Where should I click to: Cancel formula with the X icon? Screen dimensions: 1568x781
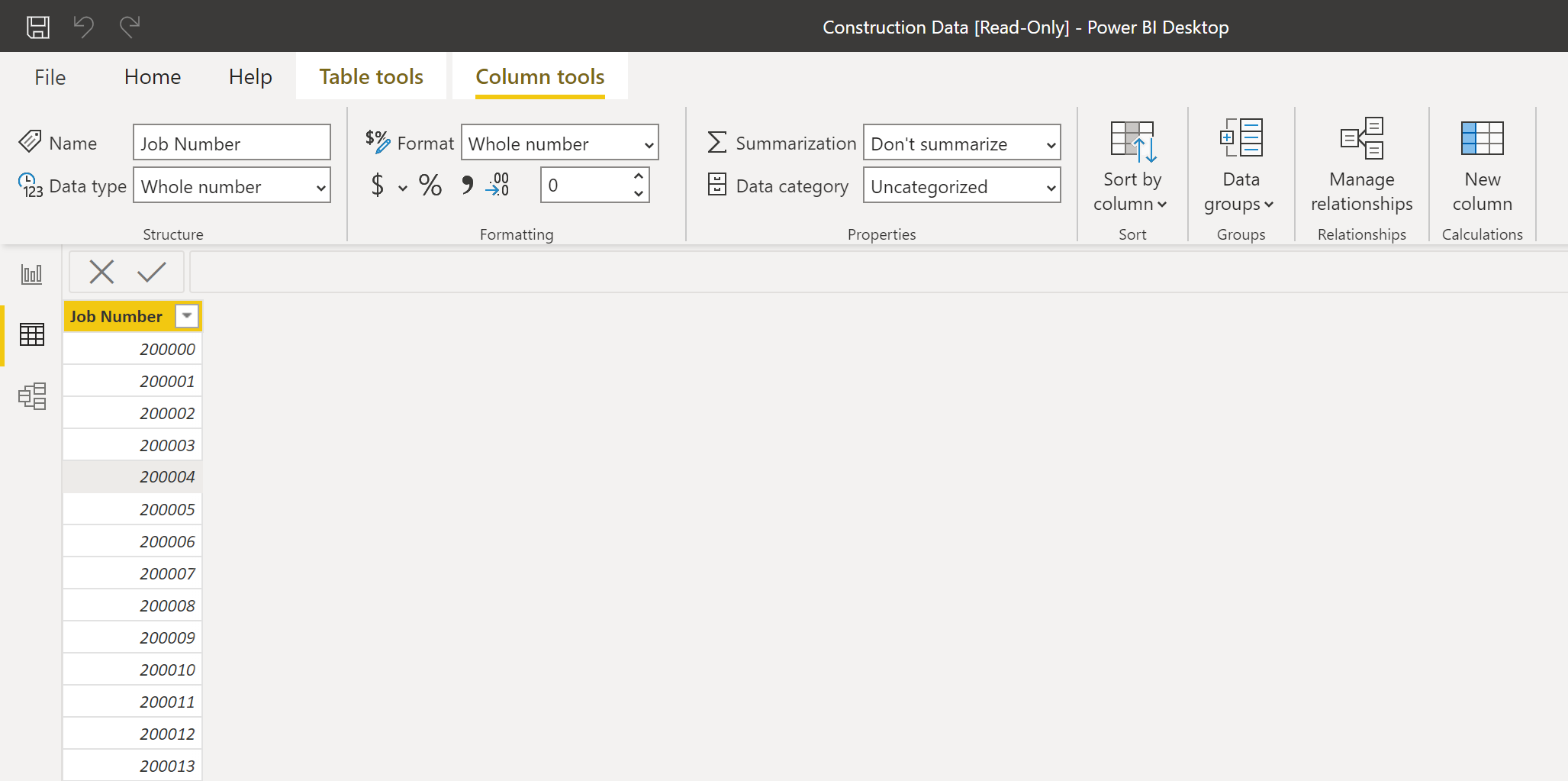click(101, 272)
